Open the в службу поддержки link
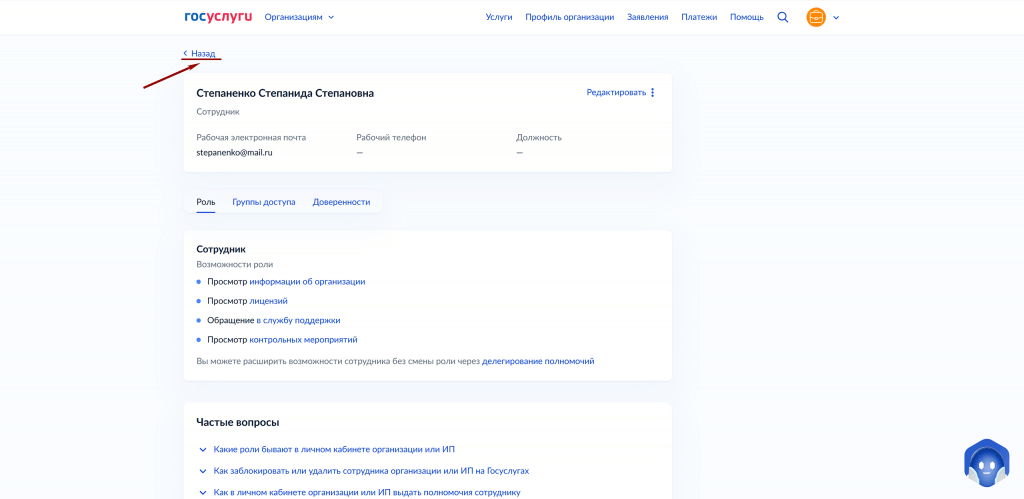1024x499 pixels. point(298,321)
